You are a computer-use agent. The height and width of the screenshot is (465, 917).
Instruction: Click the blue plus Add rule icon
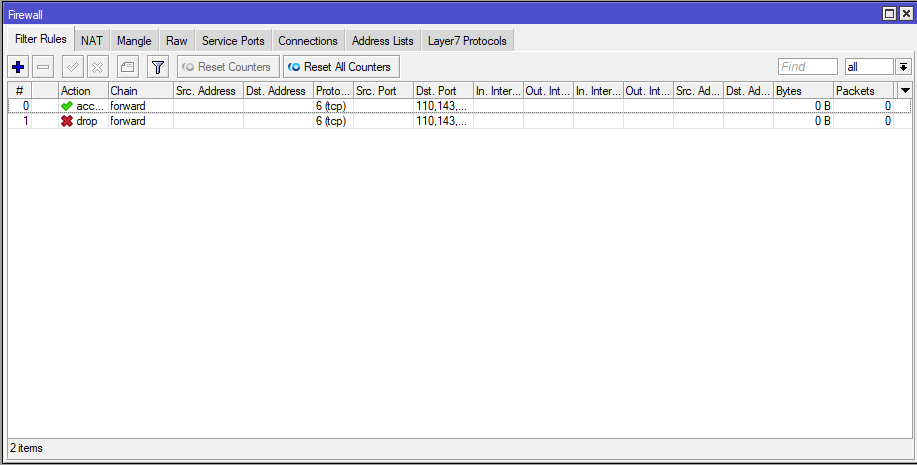click(18, 67)
